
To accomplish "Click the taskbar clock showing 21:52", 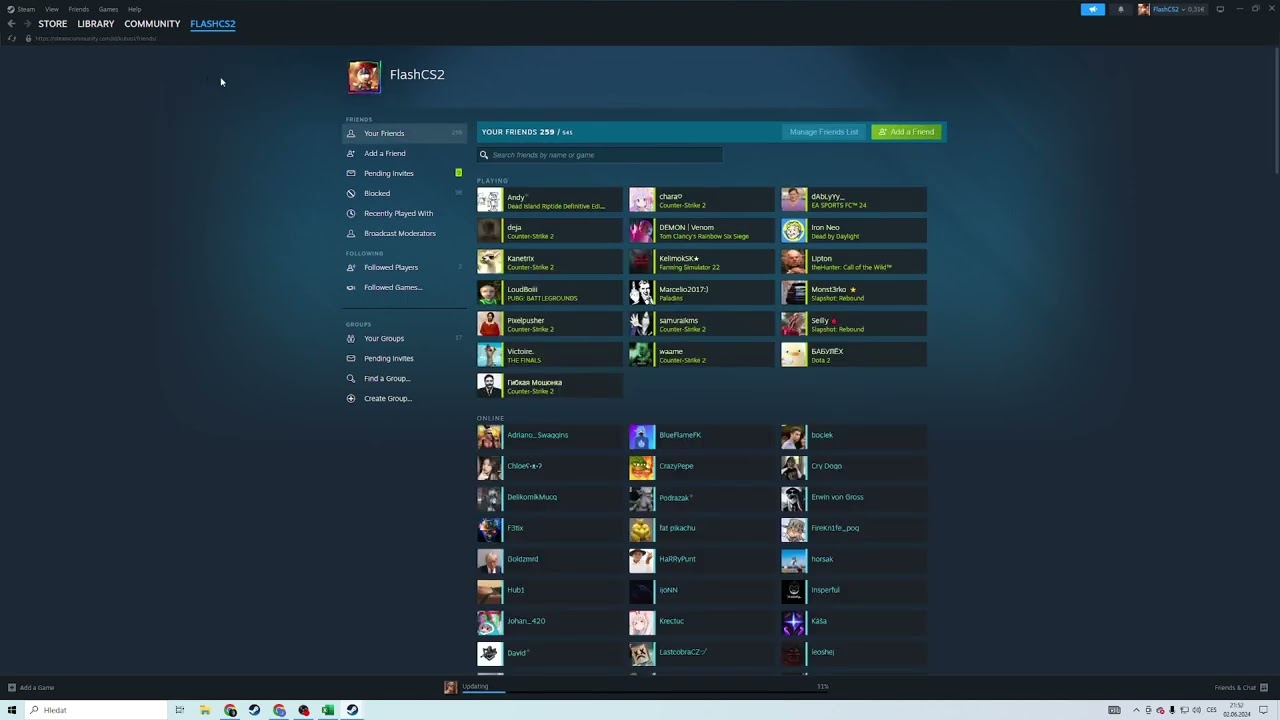I will pos(1237,710).
